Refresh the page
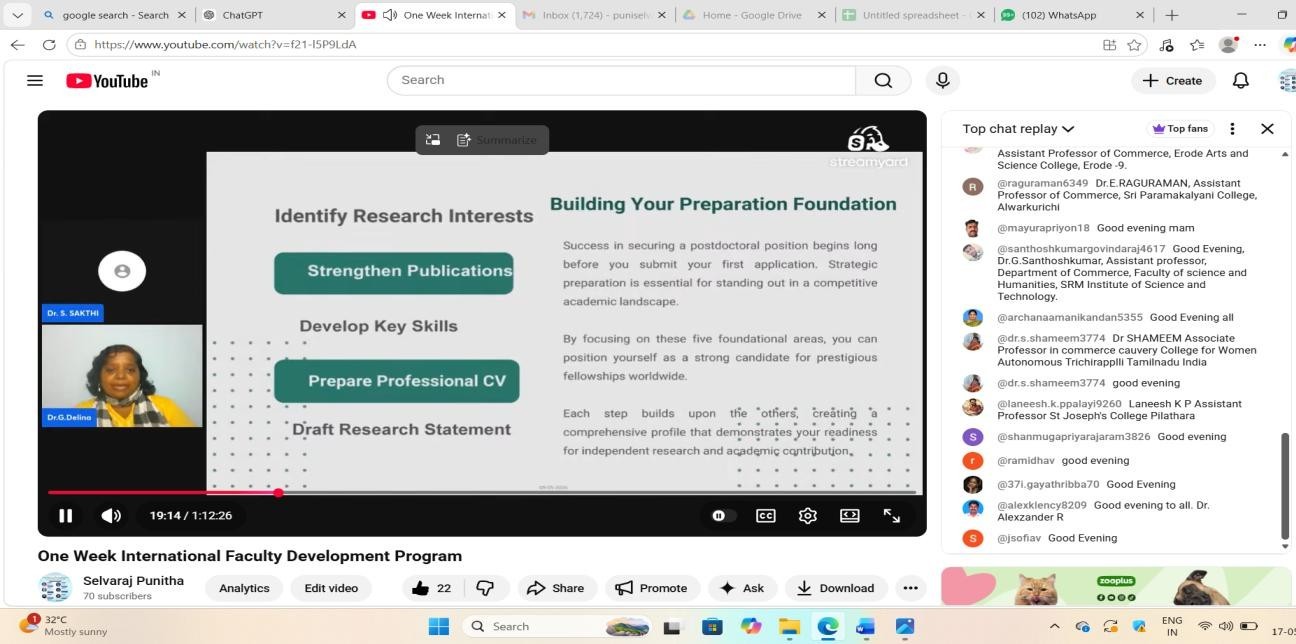The width and height of the screenshot is (1296, 644). tap(49, 45)
